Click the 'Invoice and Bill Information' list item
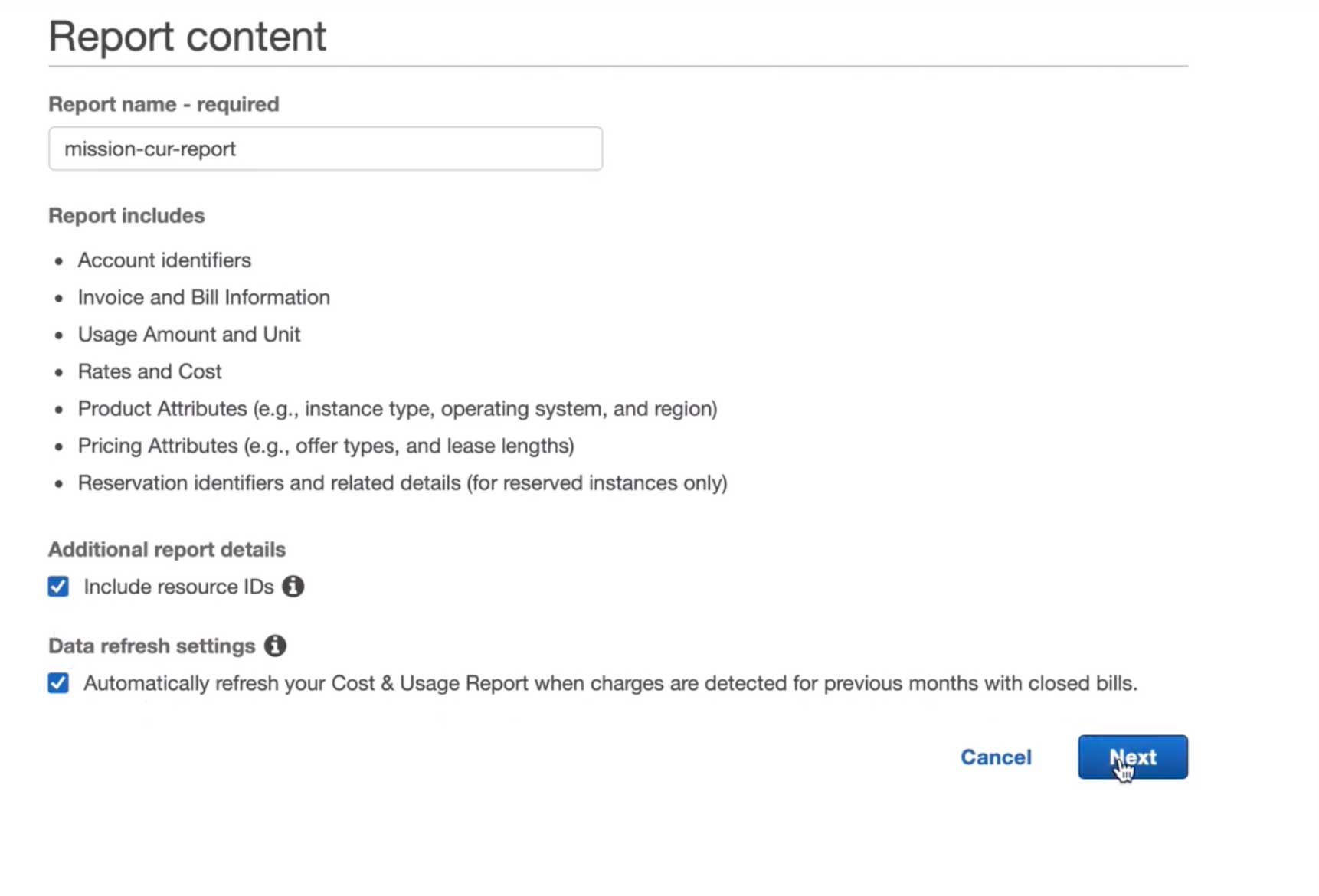Viewport: 1319px width, 896px height. pyautogui.click(x=204, y=297)
